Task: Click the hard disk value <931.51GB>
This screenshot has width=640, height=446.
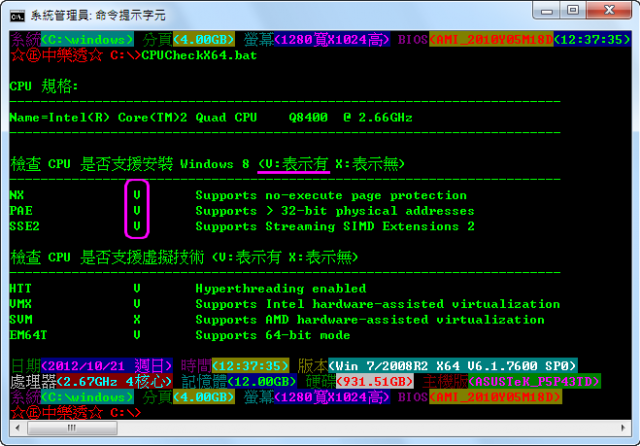Action: (375, 382)
